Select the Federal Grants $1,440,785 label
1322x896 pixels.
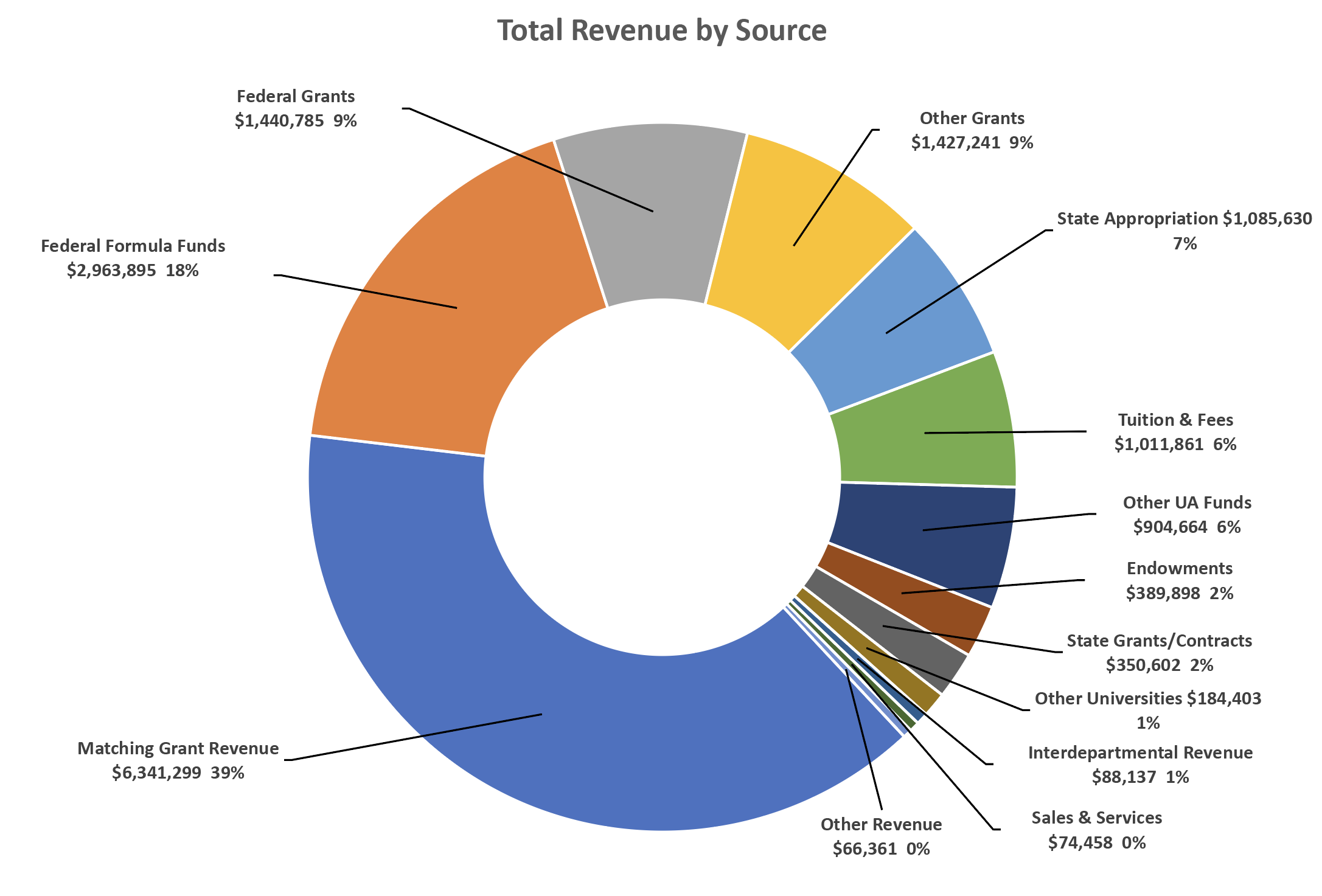[296, 108]
